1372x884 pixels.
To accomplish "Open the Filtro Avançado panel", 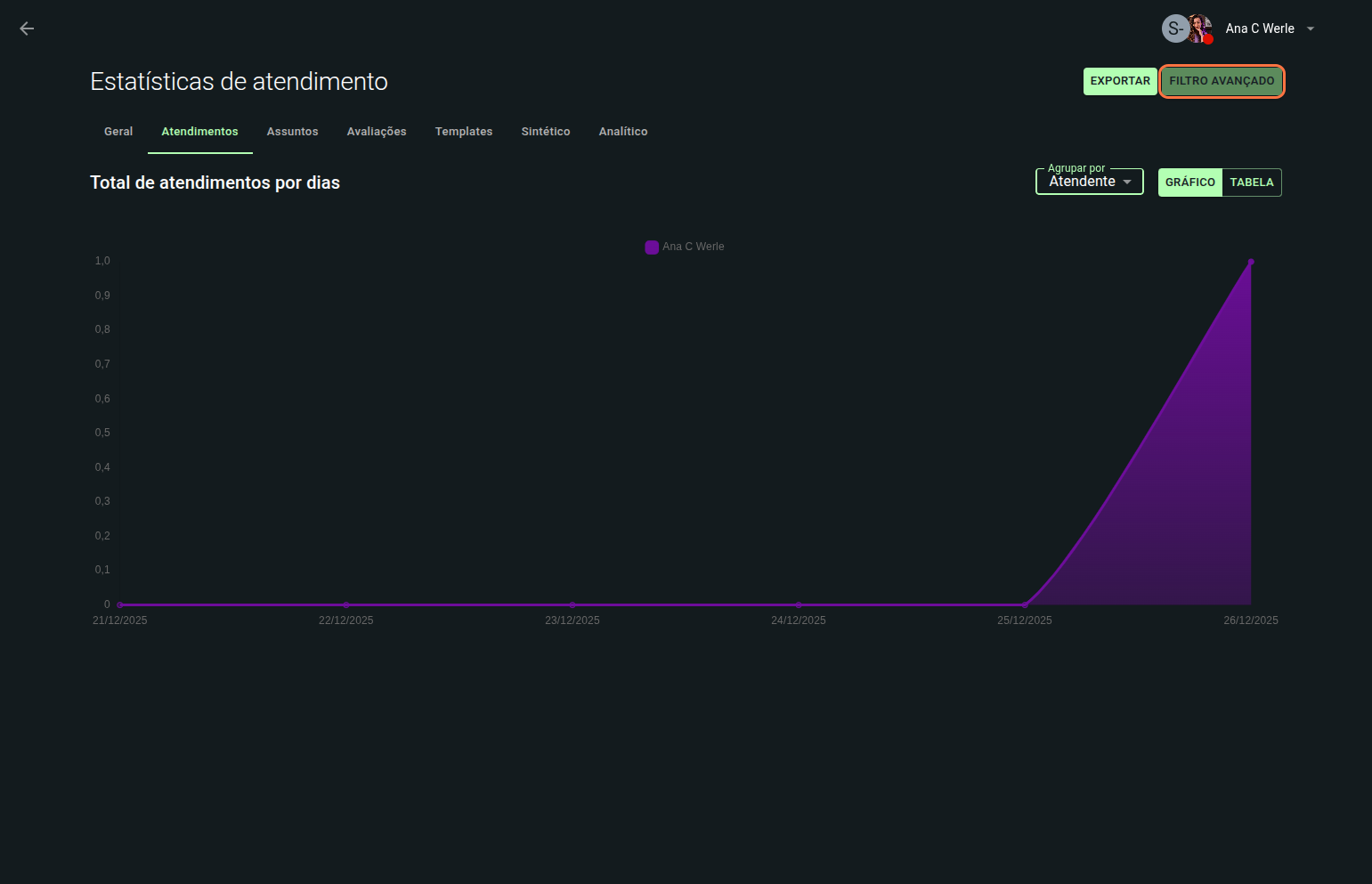I will tap(1221, 81).
